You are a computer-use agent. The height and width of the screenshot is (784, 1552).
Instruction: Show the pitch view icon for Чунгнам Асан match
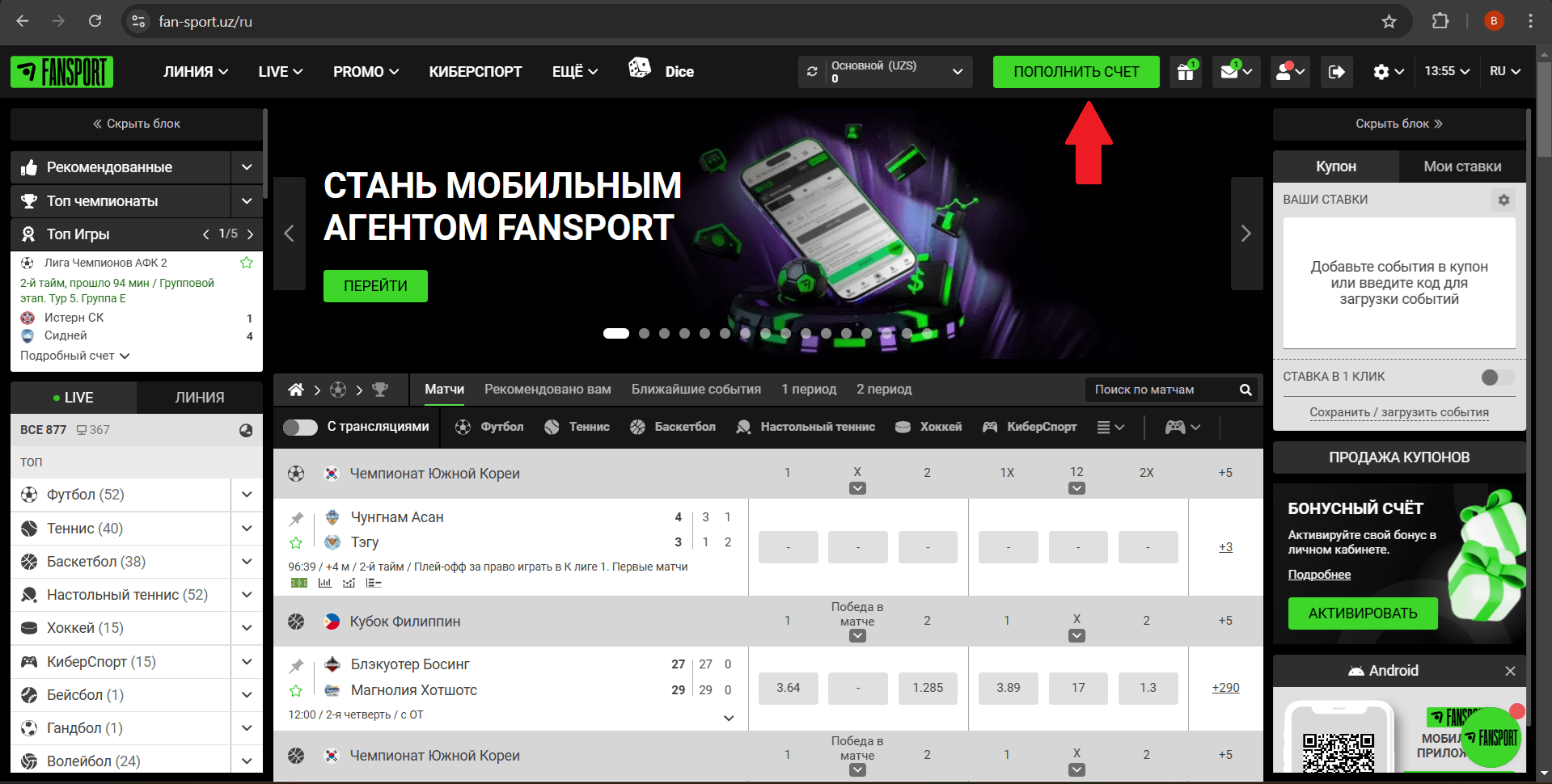299,583
